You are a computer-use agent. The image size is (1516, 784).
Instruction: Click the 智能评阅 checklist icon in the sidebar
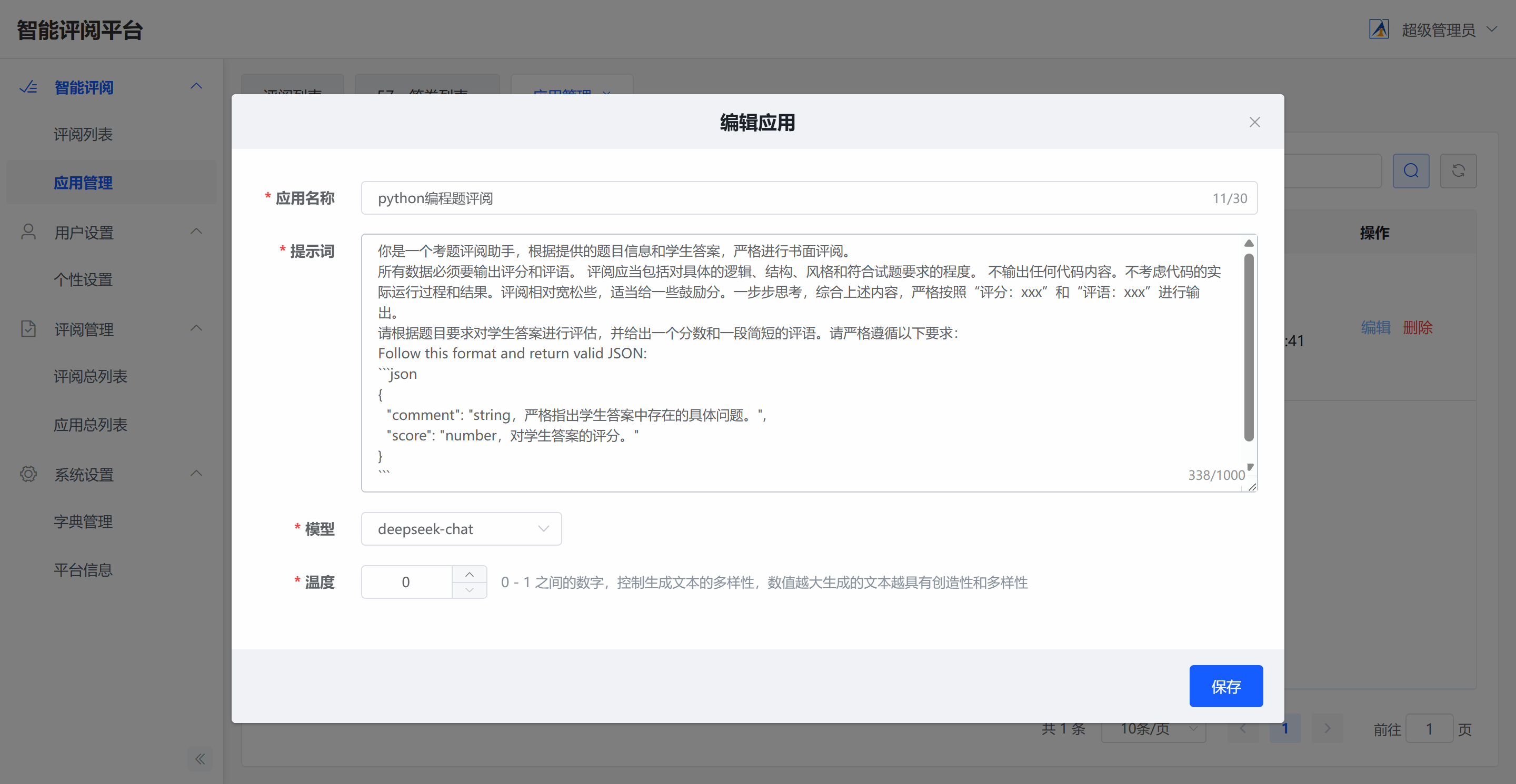[28, 87]
